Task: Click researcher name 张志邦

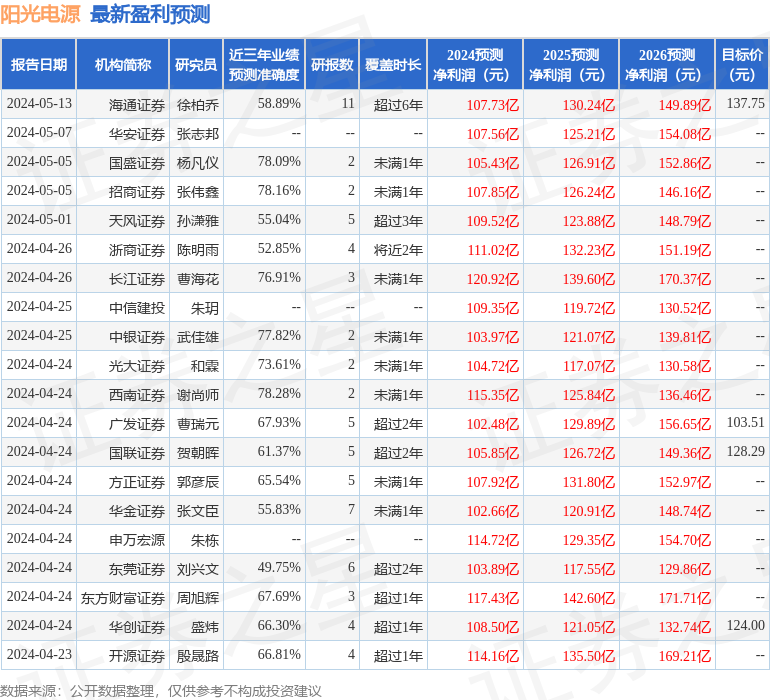Action: tap(198, 134)
